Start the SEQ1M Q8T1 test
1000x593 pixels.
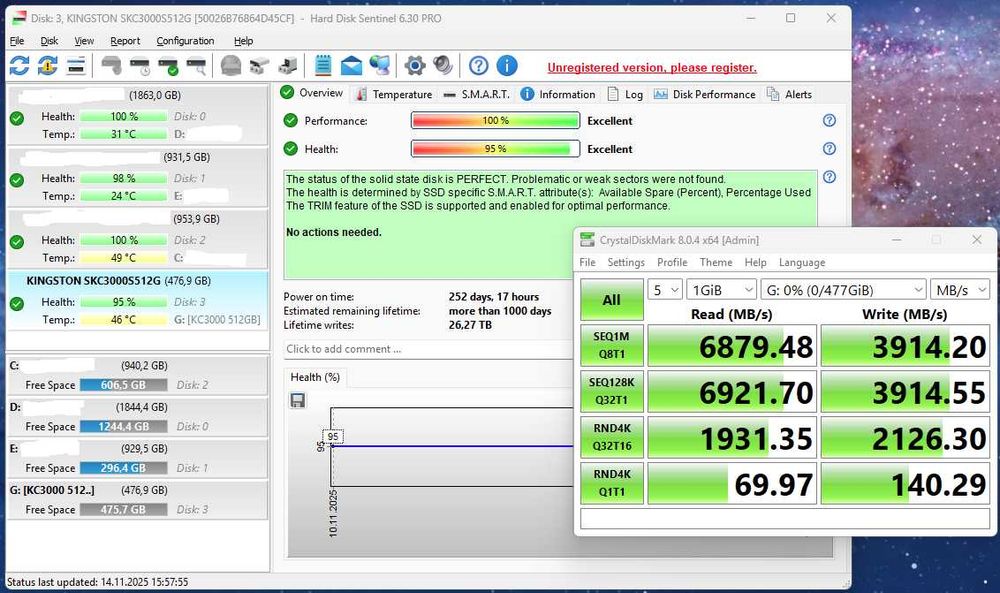coord(612,345)
